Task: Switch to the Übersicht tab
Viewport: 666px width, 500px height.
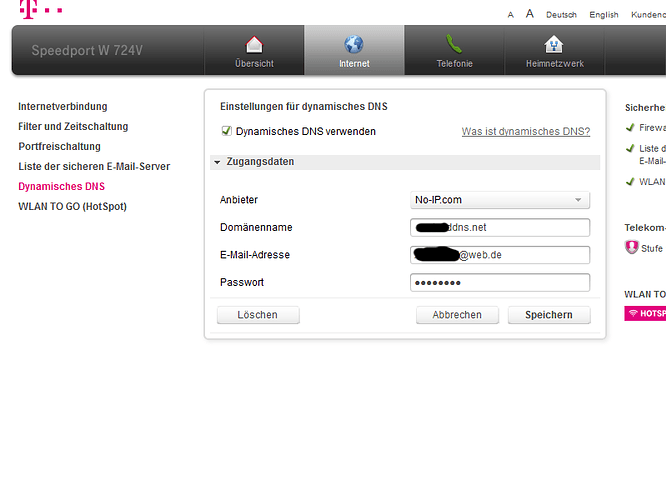Action: pyautogui.click(x=254, y=50)
